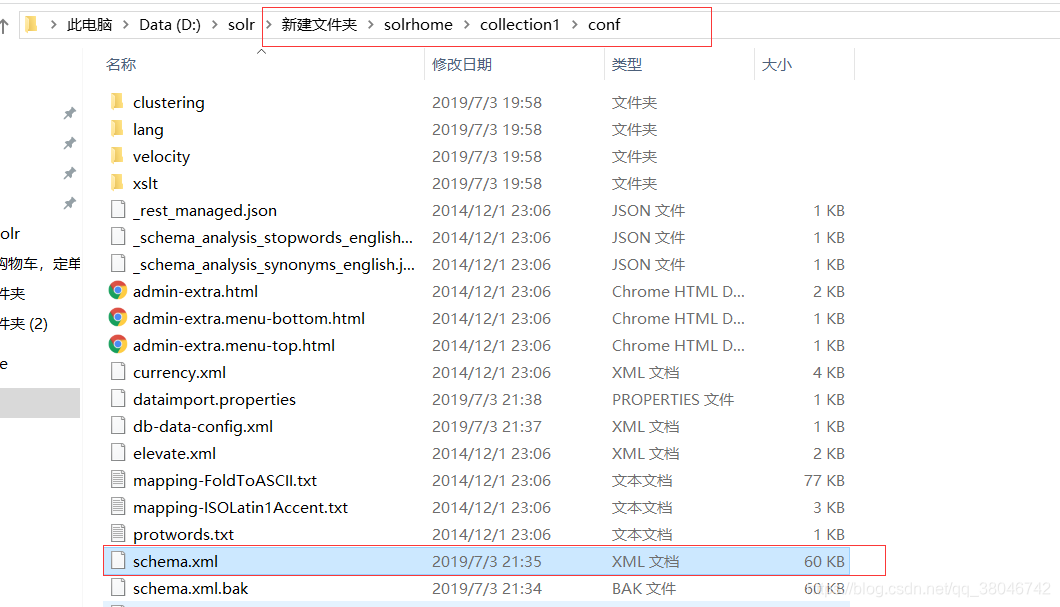Open the lang folder
The height and width of the screenshot is (607, 1060).
pos(148,128)
